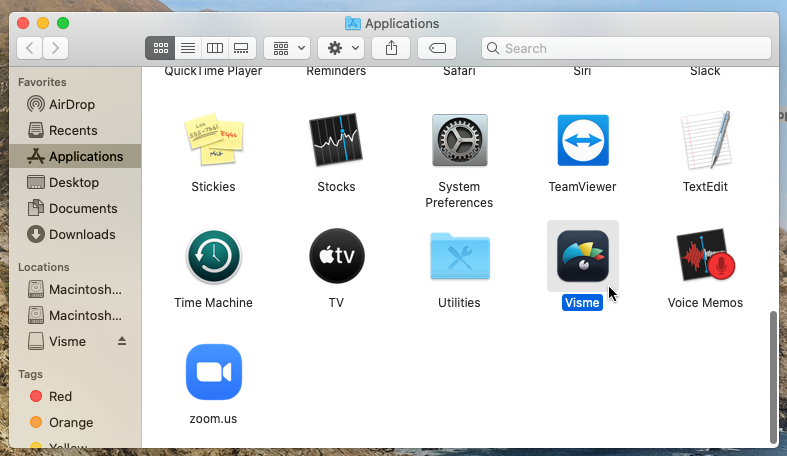The height and width of the screenshot is (456, 787).
Task: Open the group-by arrangement dropdown
Action: 287,48
